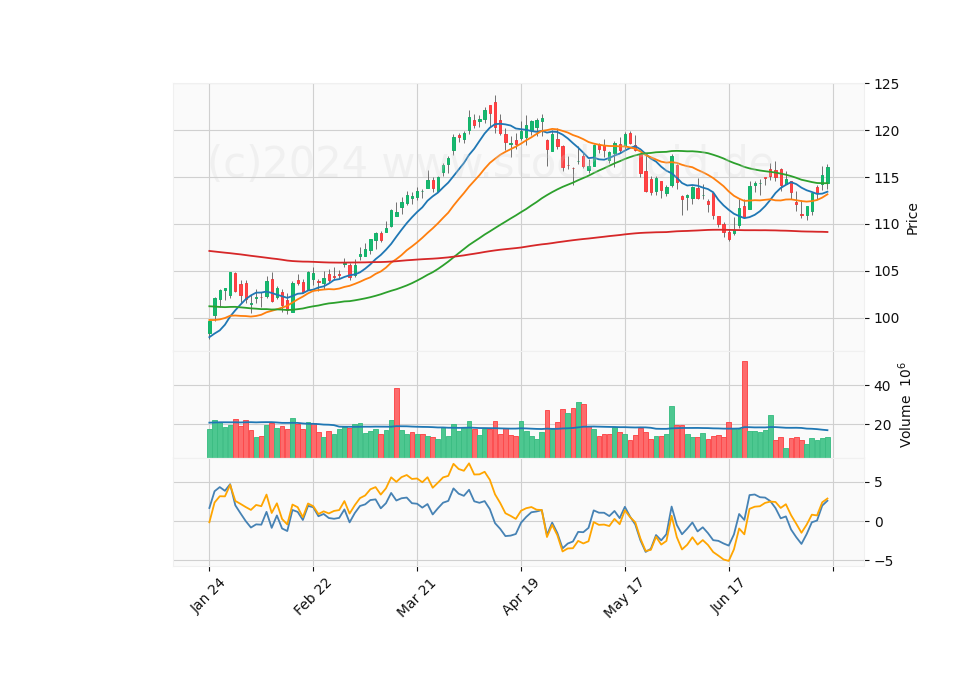Pick the 110 price axis label
The width and height of the screenshot is (960, 690).
(x=887, y=225)
